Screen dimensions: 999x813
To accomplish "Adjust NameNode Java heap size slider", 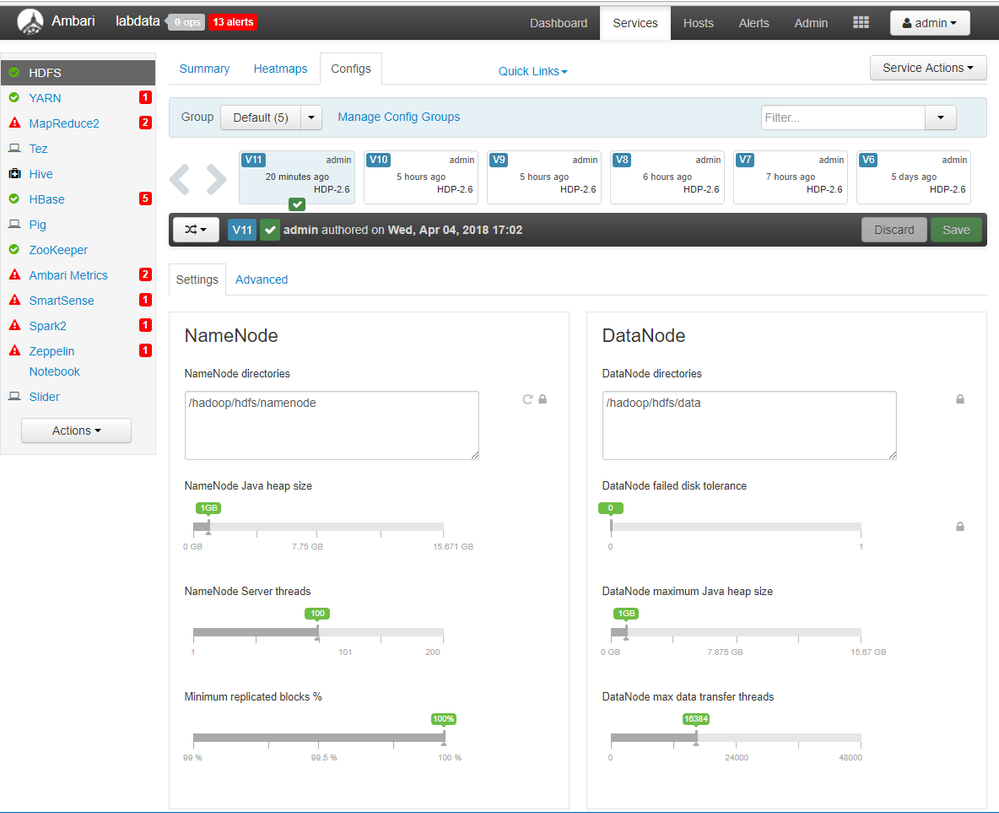I will click(x=208, y=527).
